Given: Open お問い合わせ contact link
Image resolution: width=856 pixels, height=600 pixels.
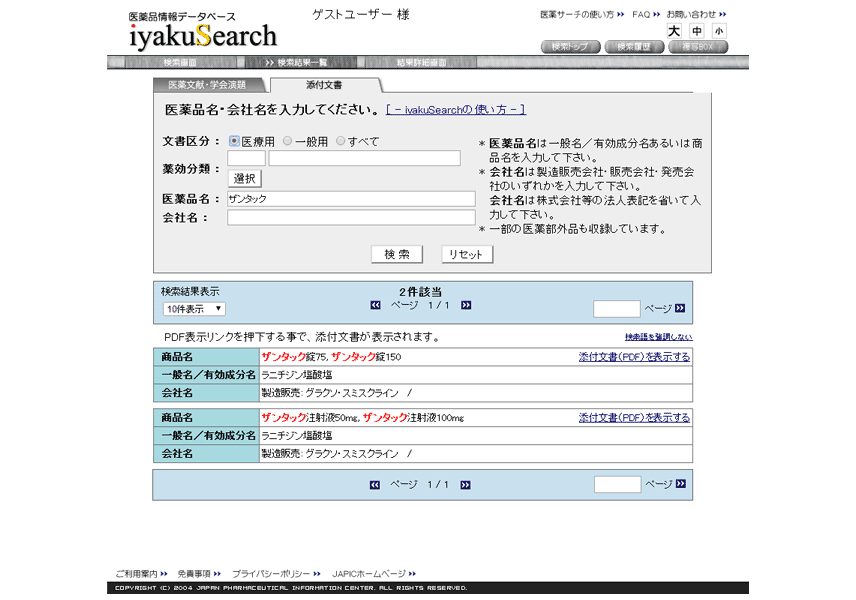Looking at the screenshot, I should [x=696, y=14].
